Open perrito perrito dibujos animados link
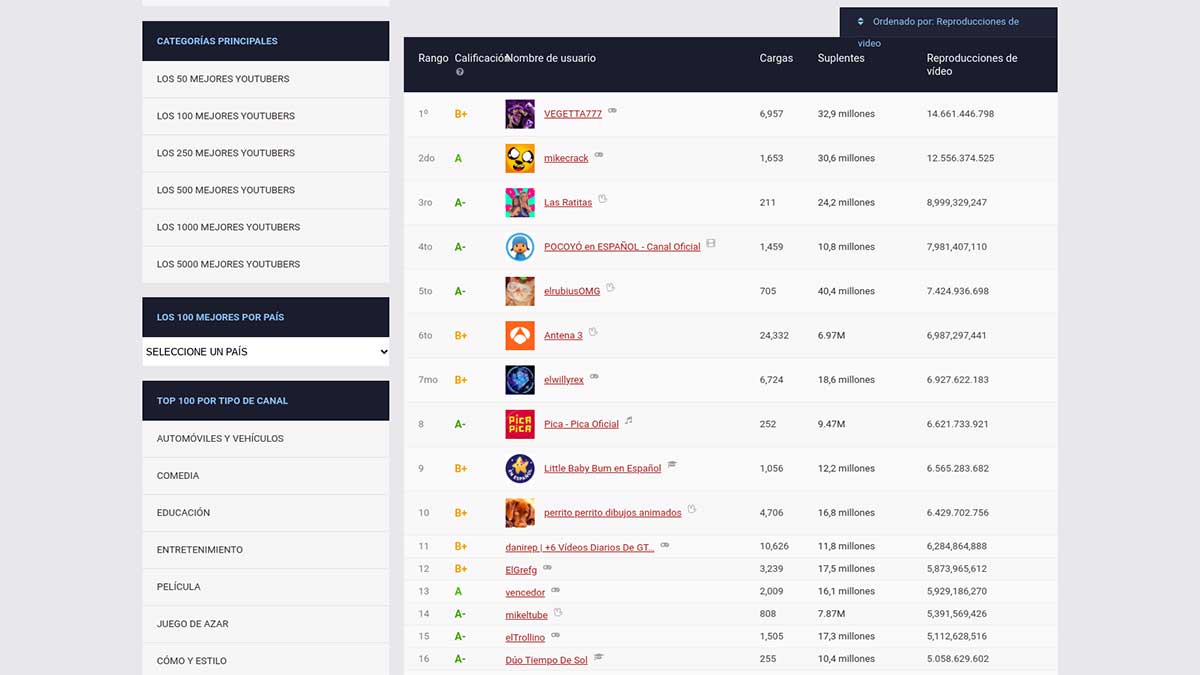 pos(612,513)
